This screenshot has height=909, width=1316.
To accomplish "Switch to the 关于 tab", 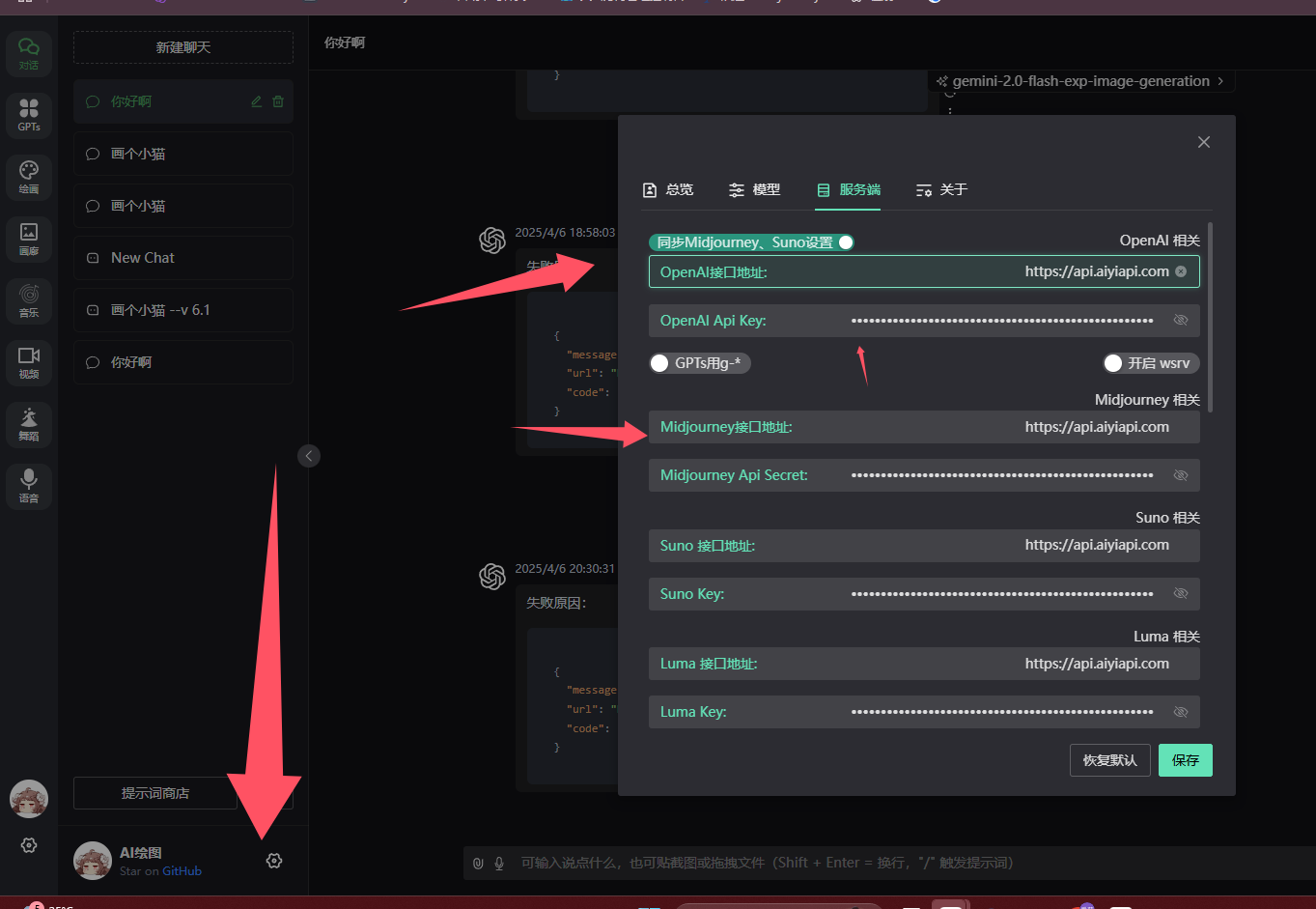I will (941, 189).
